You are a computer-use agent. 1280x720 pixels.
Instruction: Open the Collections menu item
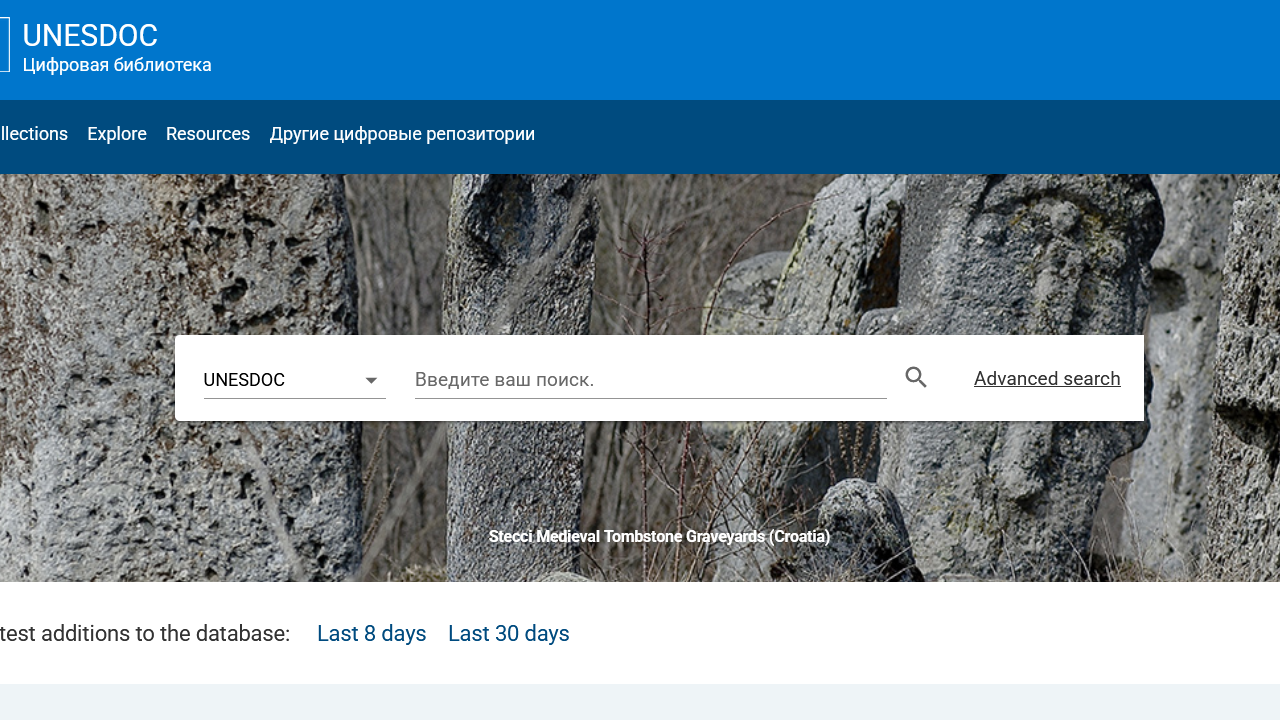(x=34, y=134)
